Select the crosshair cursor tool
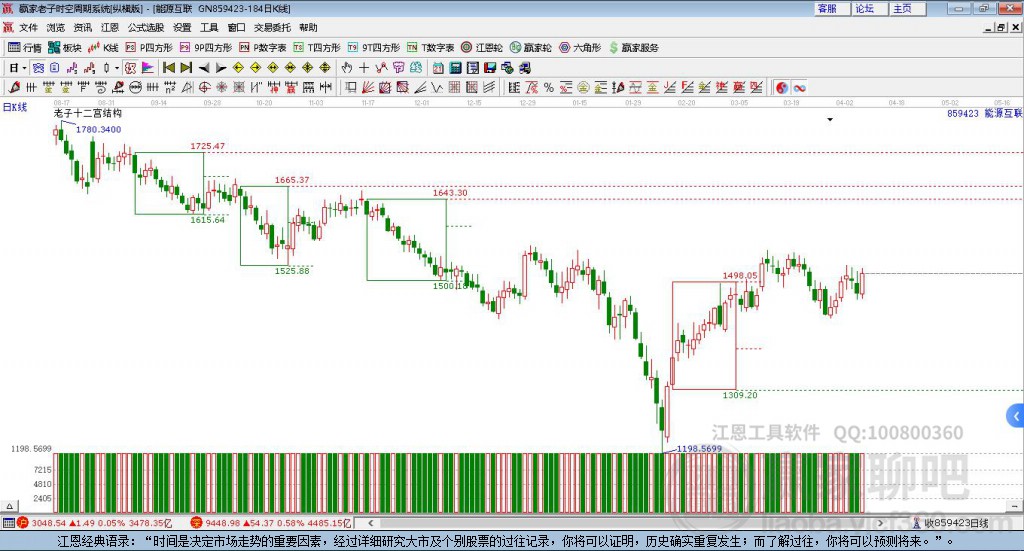The image size is (1024, 551). (364, 68)
